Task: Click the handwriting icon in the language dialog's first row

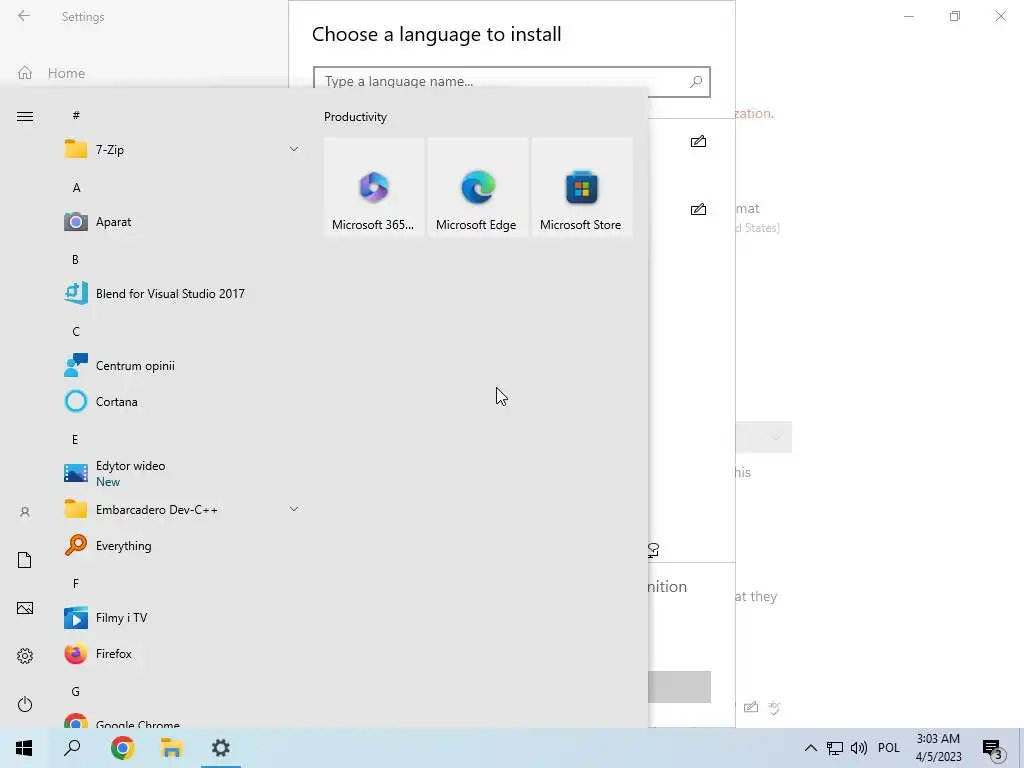Action: pyautogui.click(x=698, y=141)
